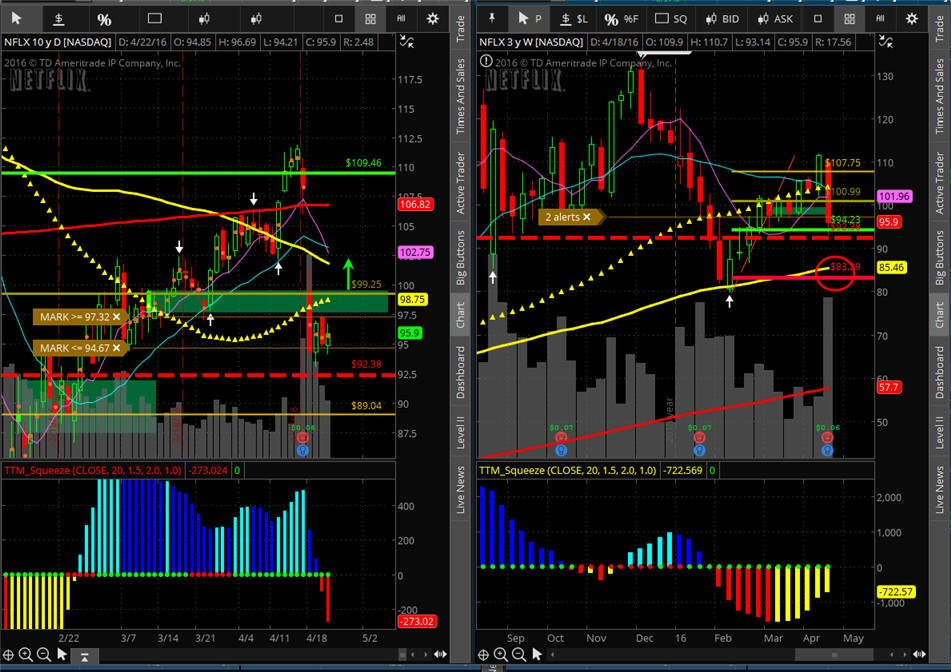Click the ASK candlestick button
951x672 pixels.
775,19
